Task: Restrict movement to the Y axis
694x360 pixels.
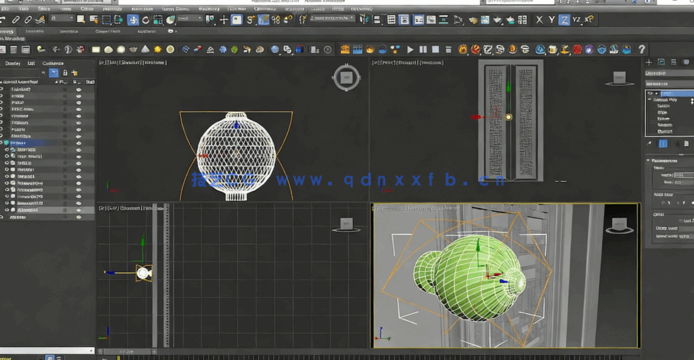Action: tap(551, 19)
